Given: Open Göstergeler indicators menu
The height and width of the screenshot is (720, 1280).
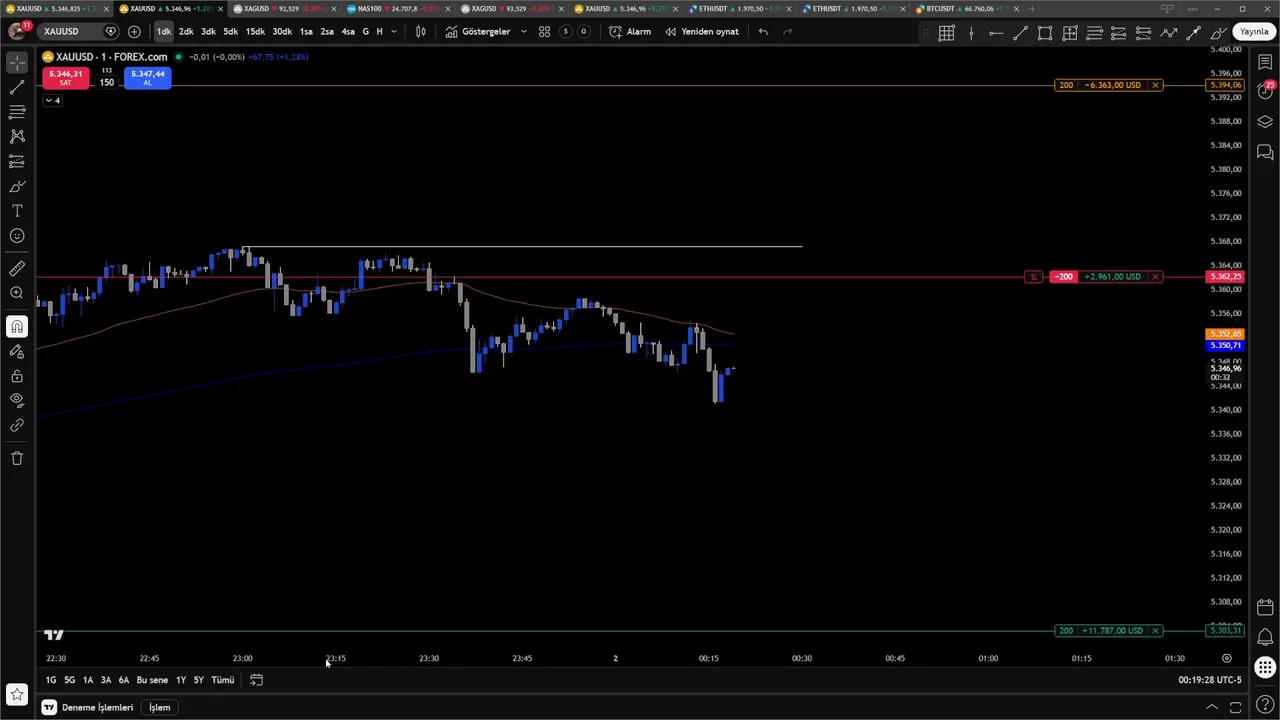Looking at the screenshot, I should 478,31.
